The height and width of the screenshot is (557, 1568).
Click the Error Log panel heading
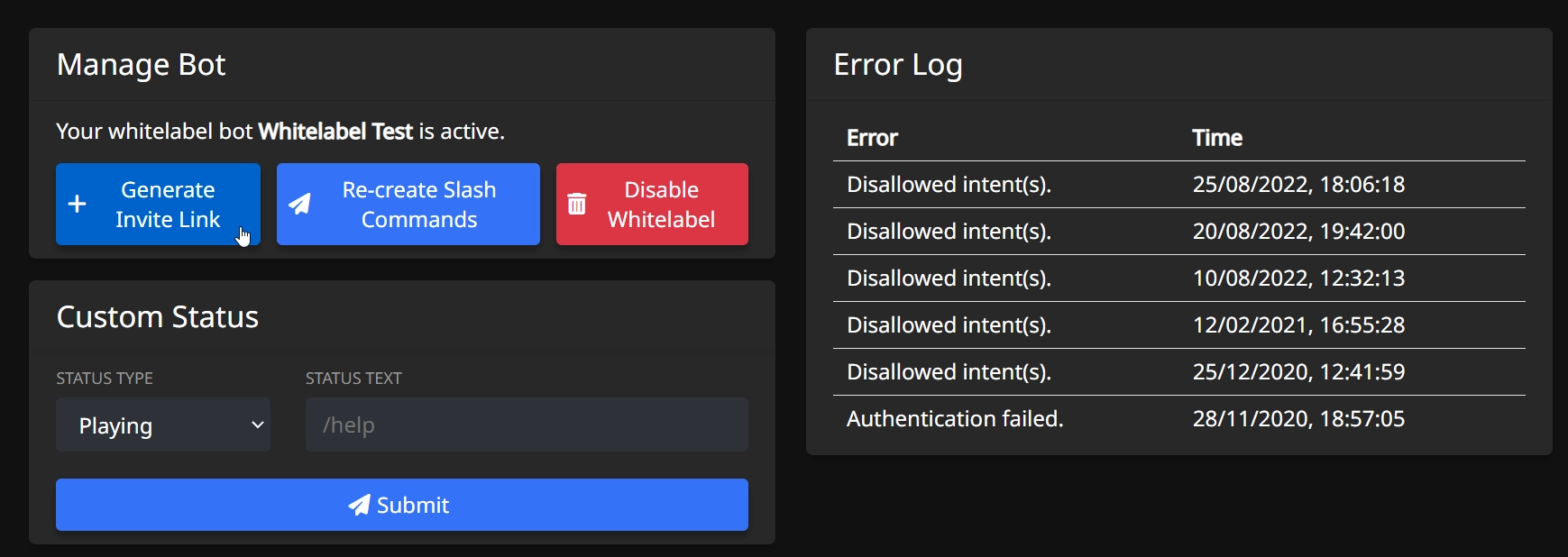coord(898,65)
